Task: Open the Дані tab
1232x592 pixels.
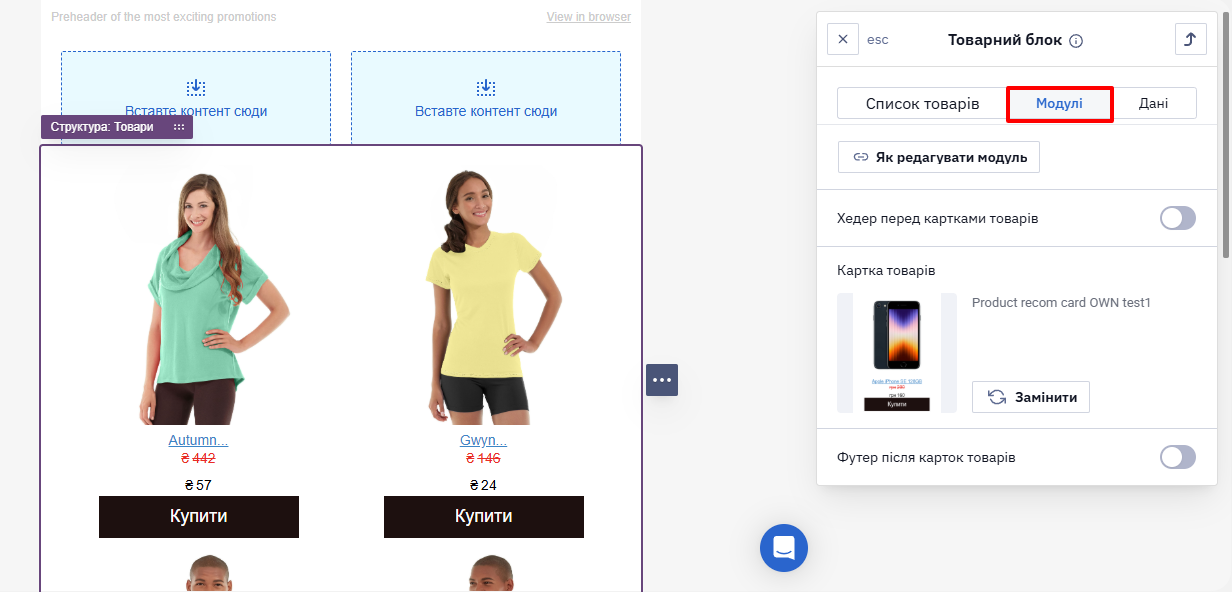Action: point(1154,104)
